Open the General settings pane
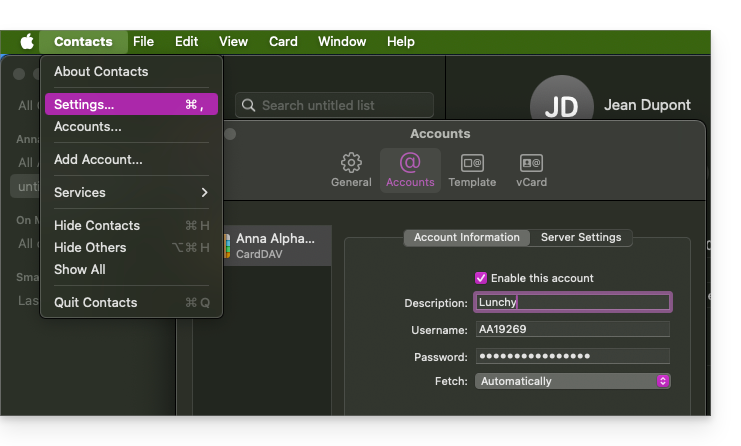Viewport: 741px width, 446px height. [351, 169]
